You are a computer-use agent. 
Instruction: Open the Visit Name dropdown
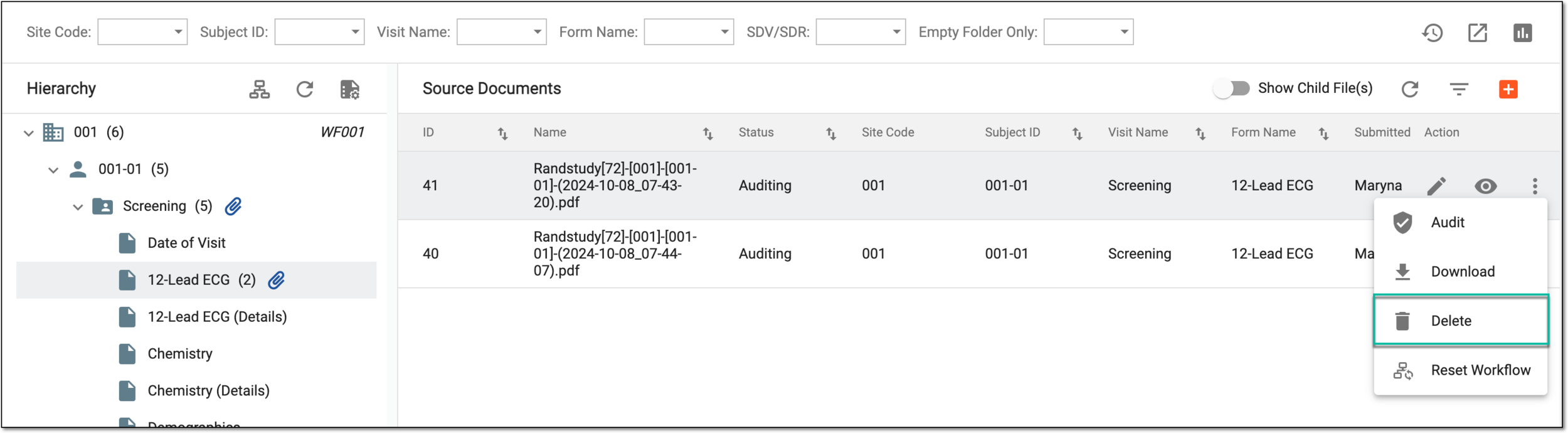(501, 31)
